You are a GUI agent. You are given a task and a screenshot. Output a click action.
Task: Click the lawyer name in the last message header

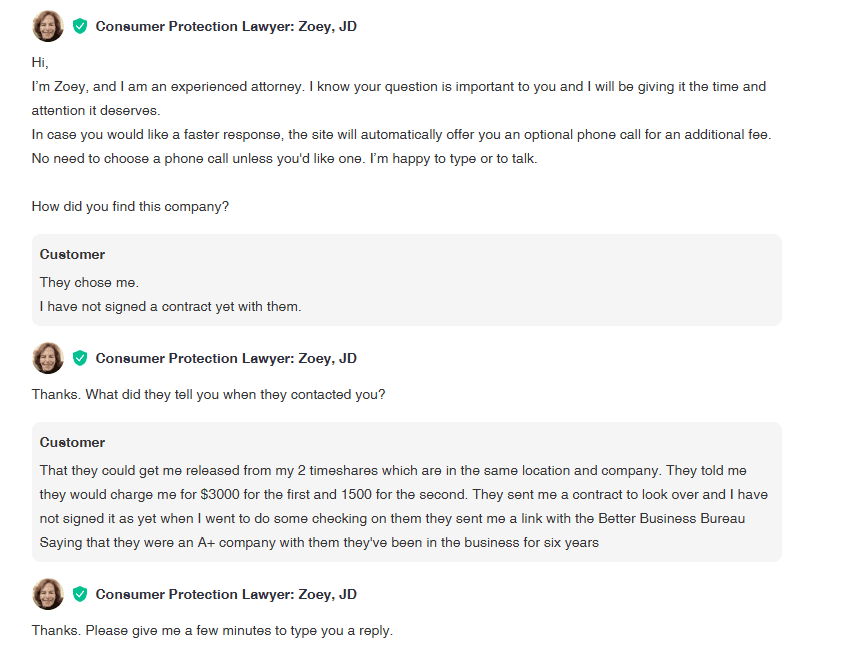click(226, 595)
